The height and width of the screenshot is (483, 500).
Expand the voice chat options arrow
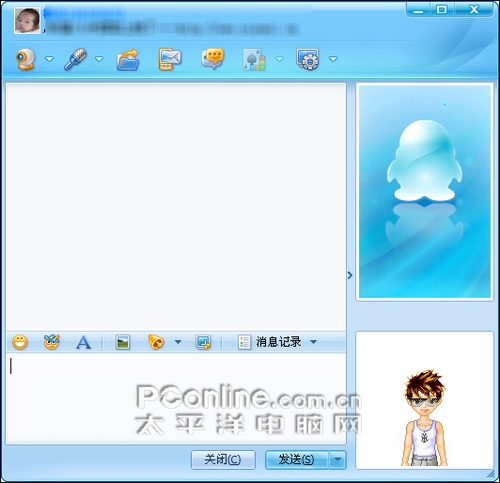[x=99, y=59]
